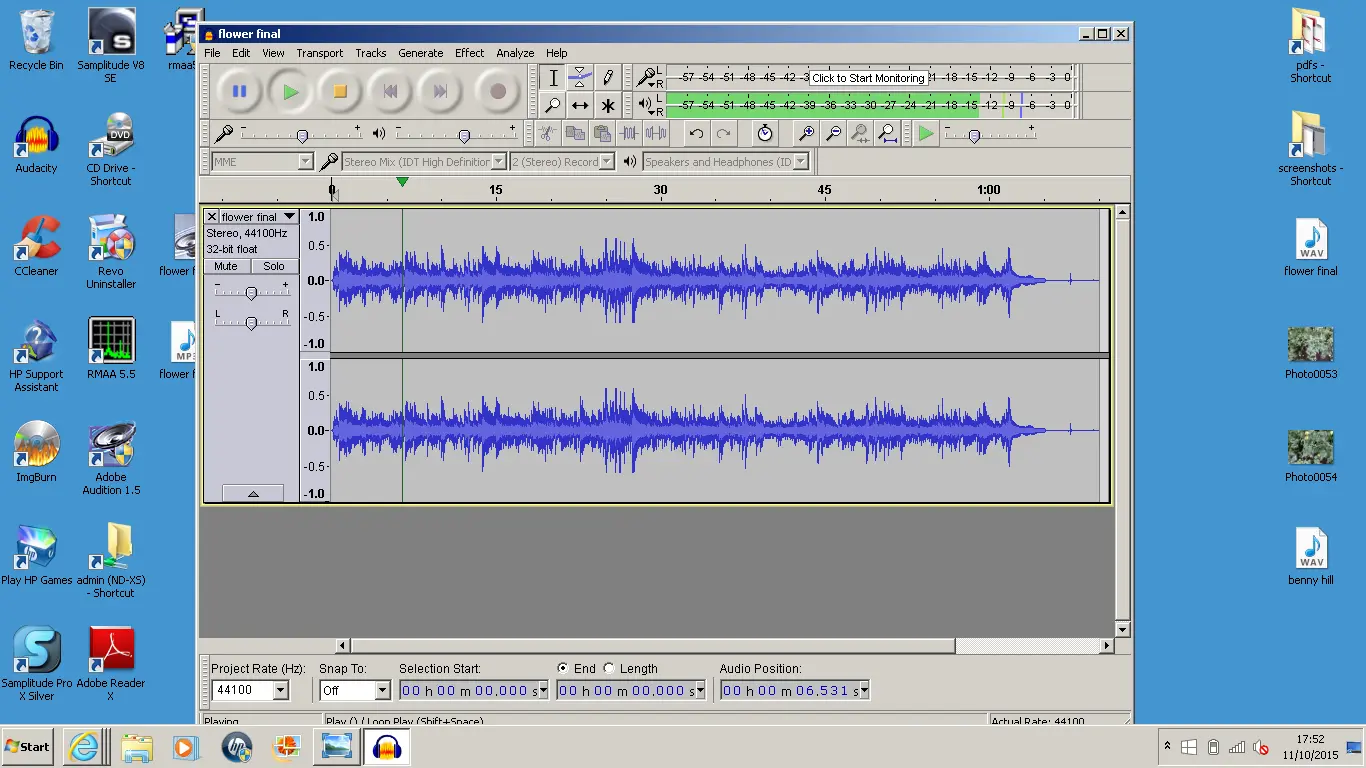Open the Edit menu
This screenshot has height=768, width=1366.
[241, 53]
